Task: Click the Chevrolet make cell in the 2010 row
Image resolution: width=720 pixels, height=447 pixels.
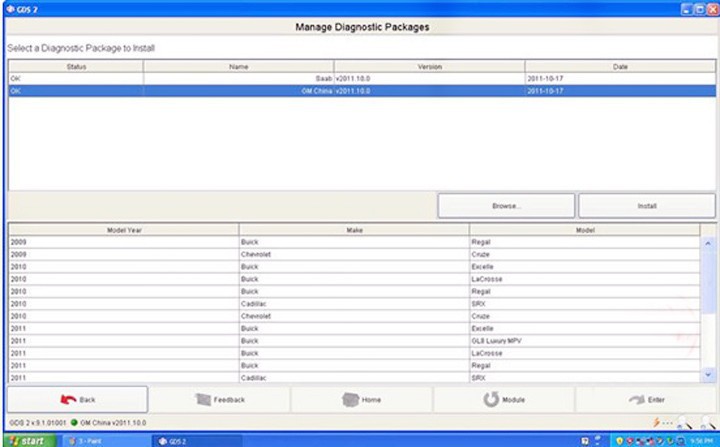Action: pos(354,317)
